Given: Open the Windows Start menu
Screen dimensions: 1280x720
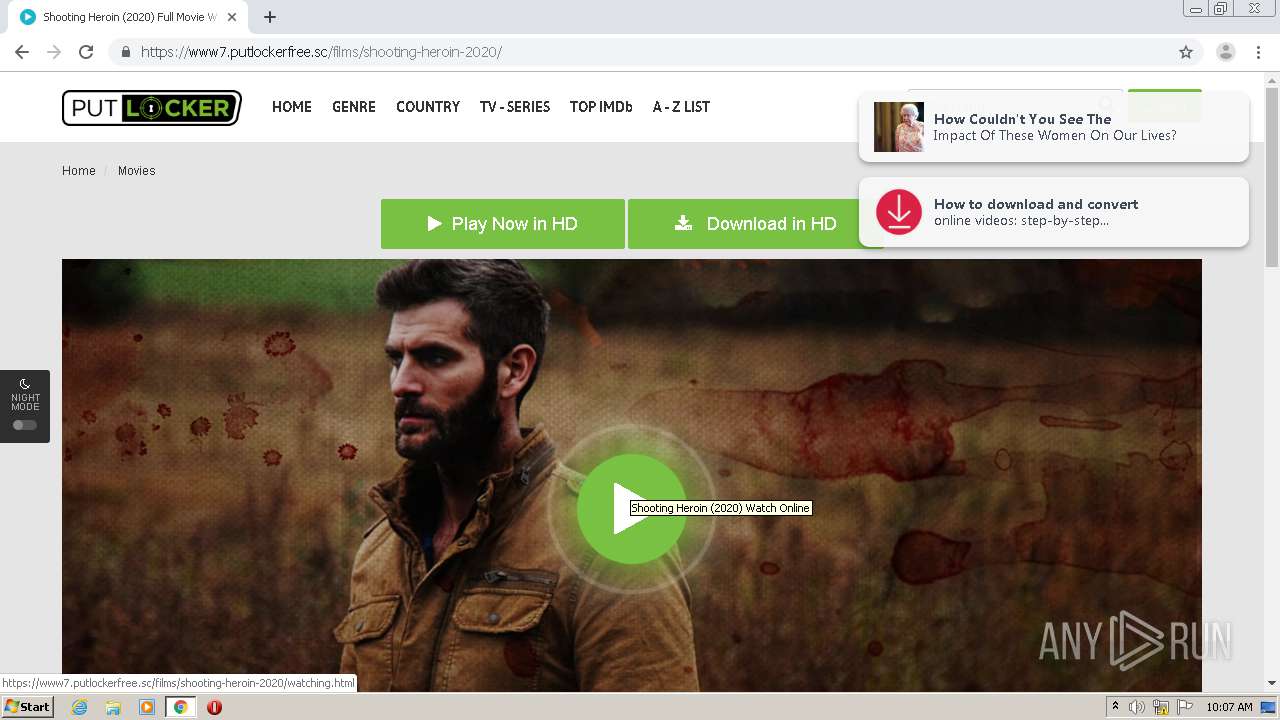Looking at the screenshot, I should click(27, 707).
